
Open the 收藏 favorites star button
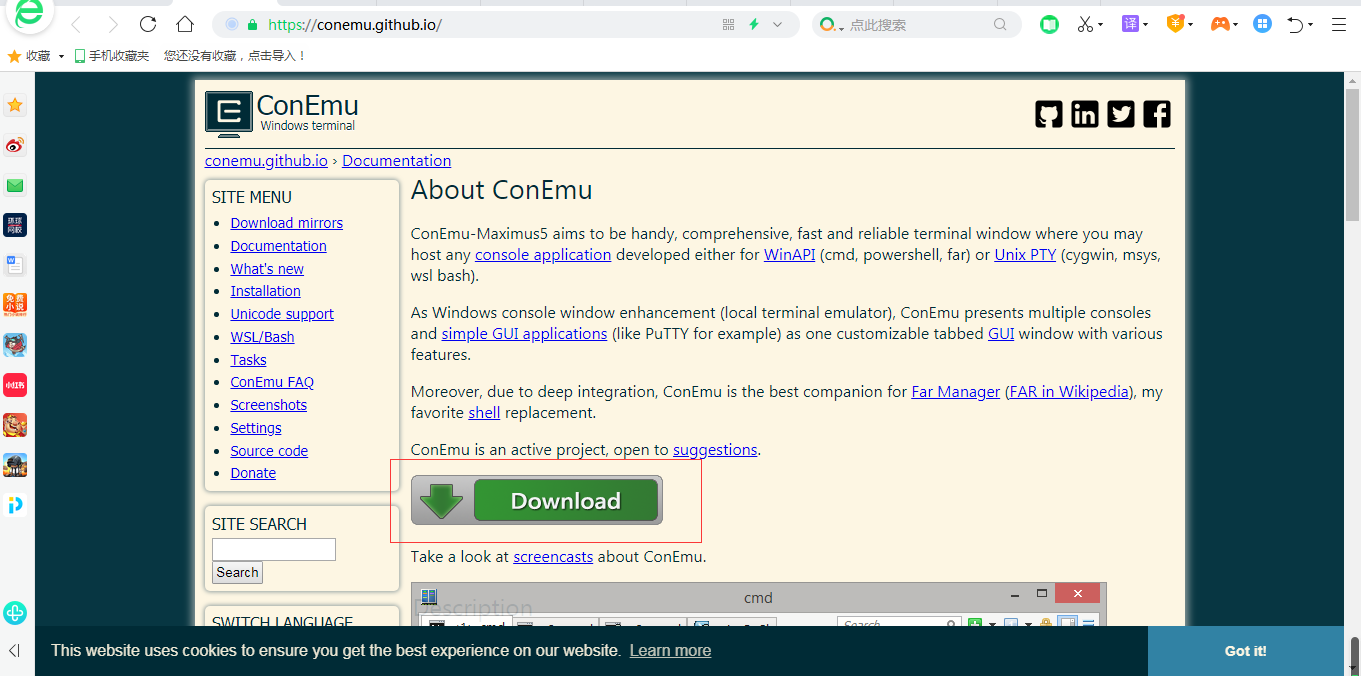[x=29, y=56]
